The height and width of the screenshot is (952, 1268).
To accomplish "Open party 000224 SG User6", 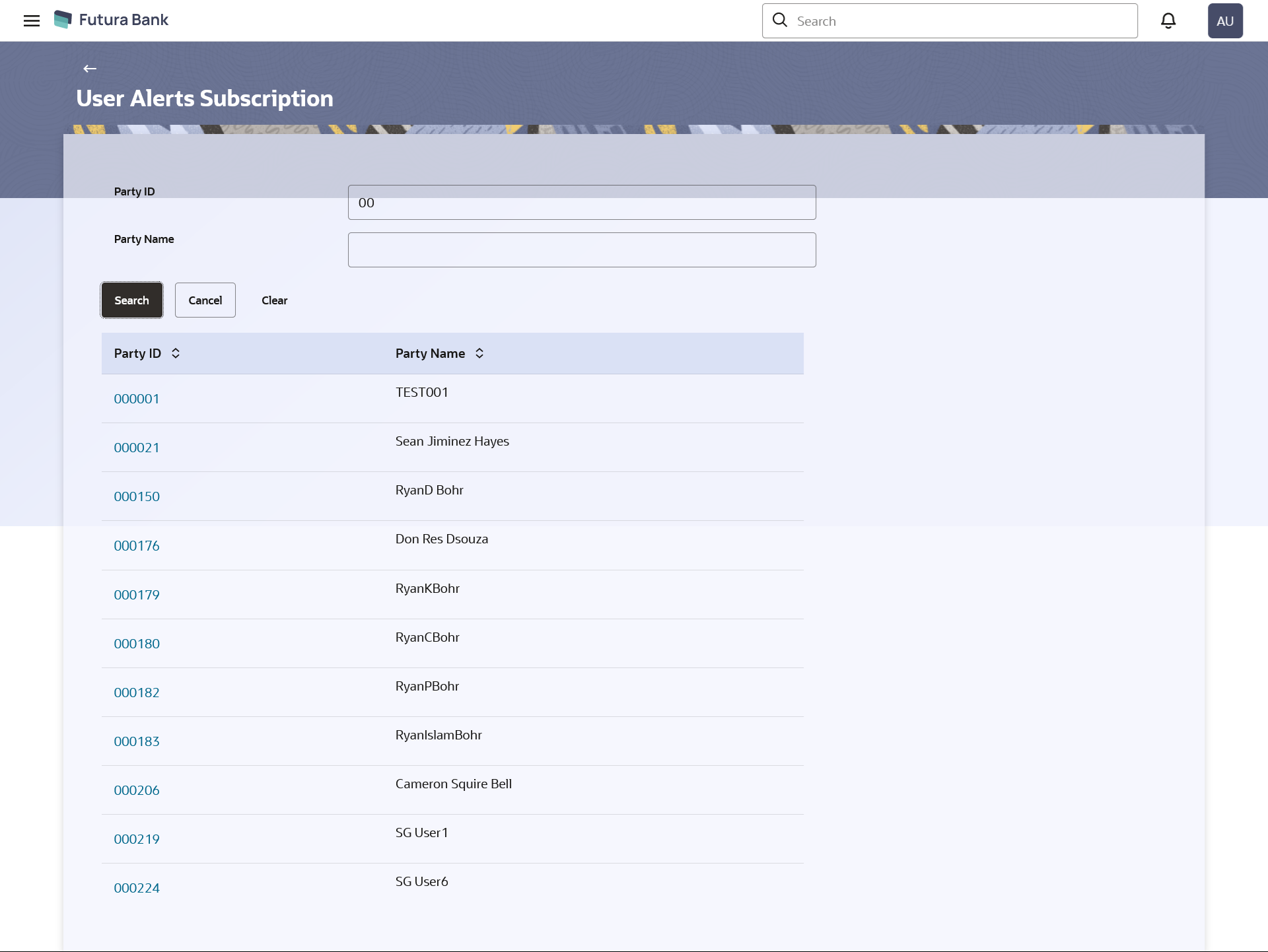I will (x=137, y=888).
